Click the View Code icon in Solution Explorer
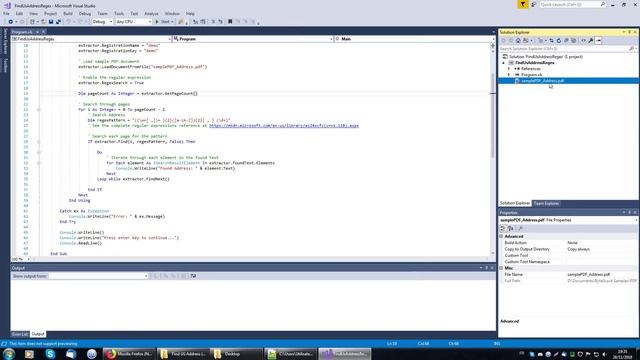 coord(583,40)
